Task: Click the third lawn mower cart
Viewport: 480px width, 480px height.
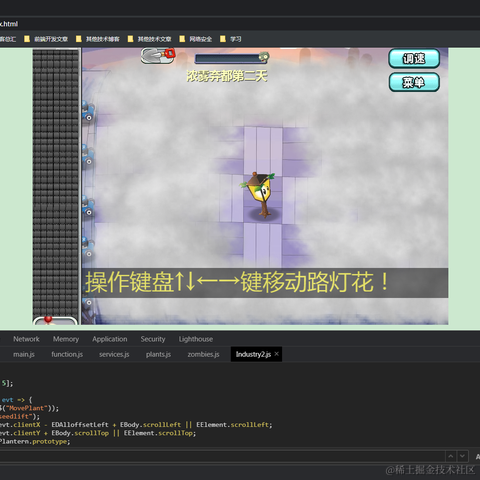Action: (x=88, y=206)
